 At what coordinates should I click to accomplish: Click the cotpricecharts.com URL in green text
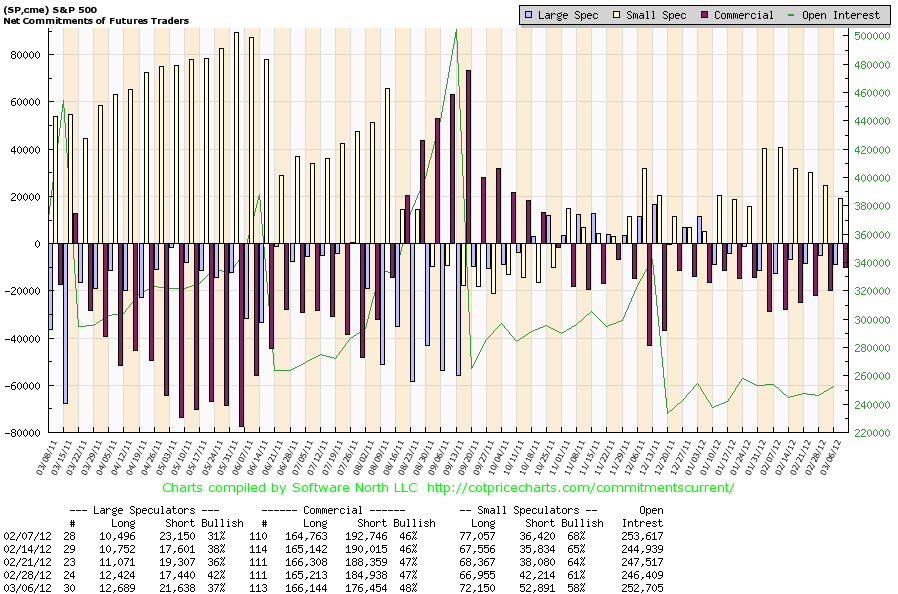(580, 487)
